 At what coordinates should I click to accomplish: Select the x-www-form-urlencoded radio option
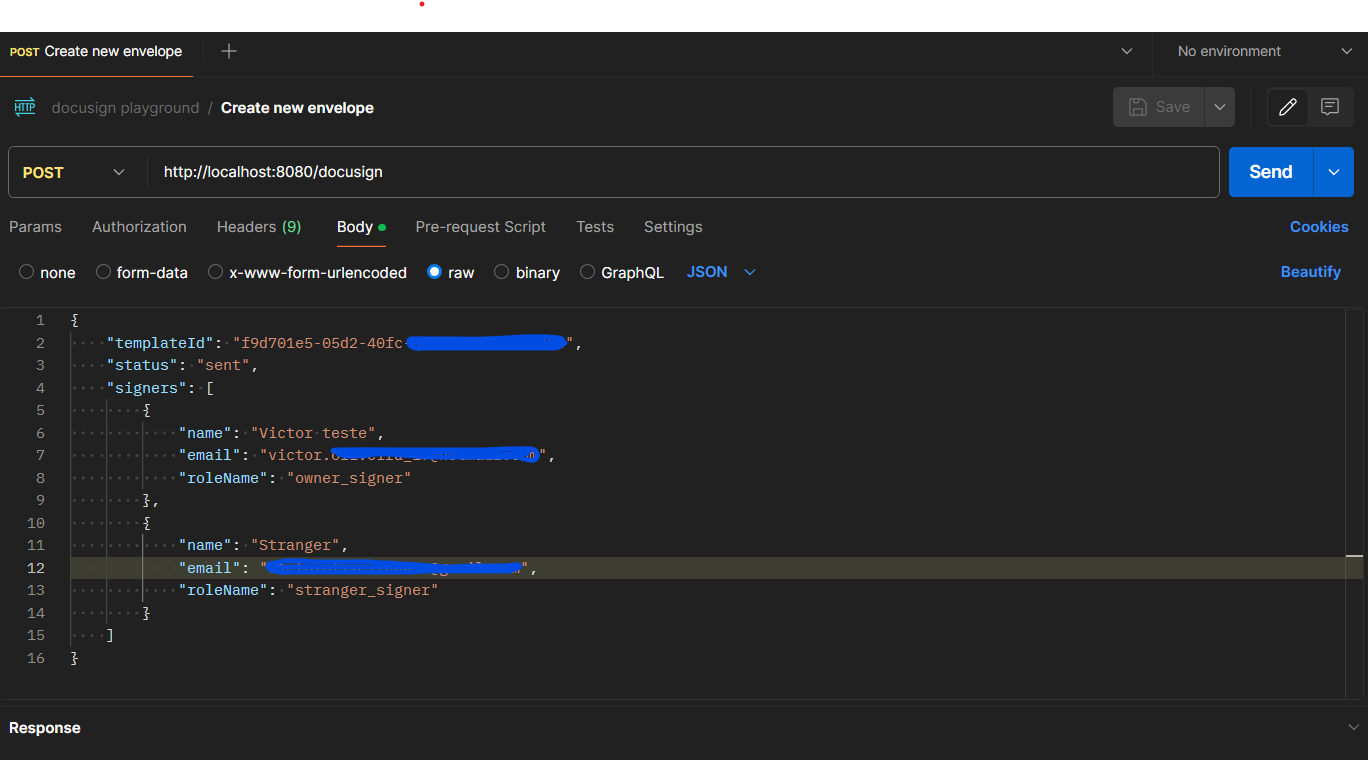tap(215, 272)
